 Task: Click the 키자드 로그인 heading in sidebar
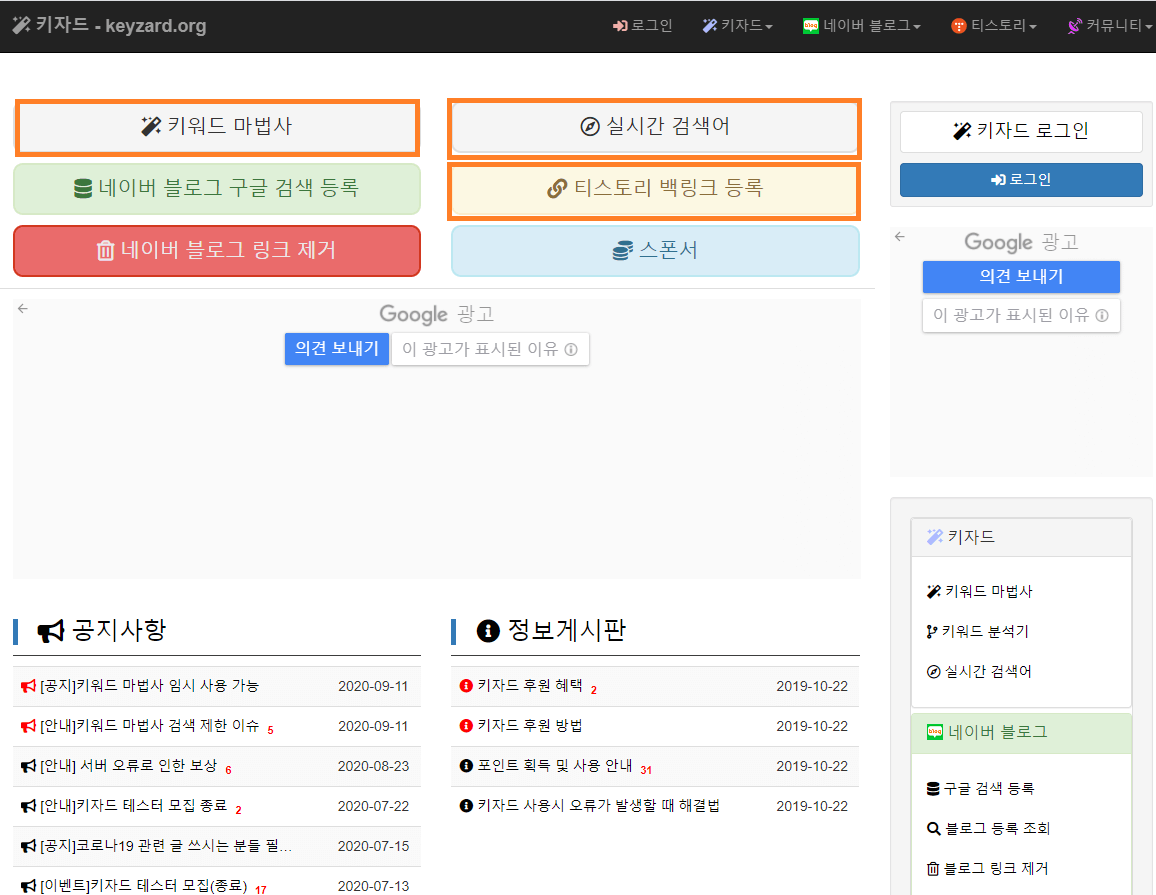pos(1021,131)
